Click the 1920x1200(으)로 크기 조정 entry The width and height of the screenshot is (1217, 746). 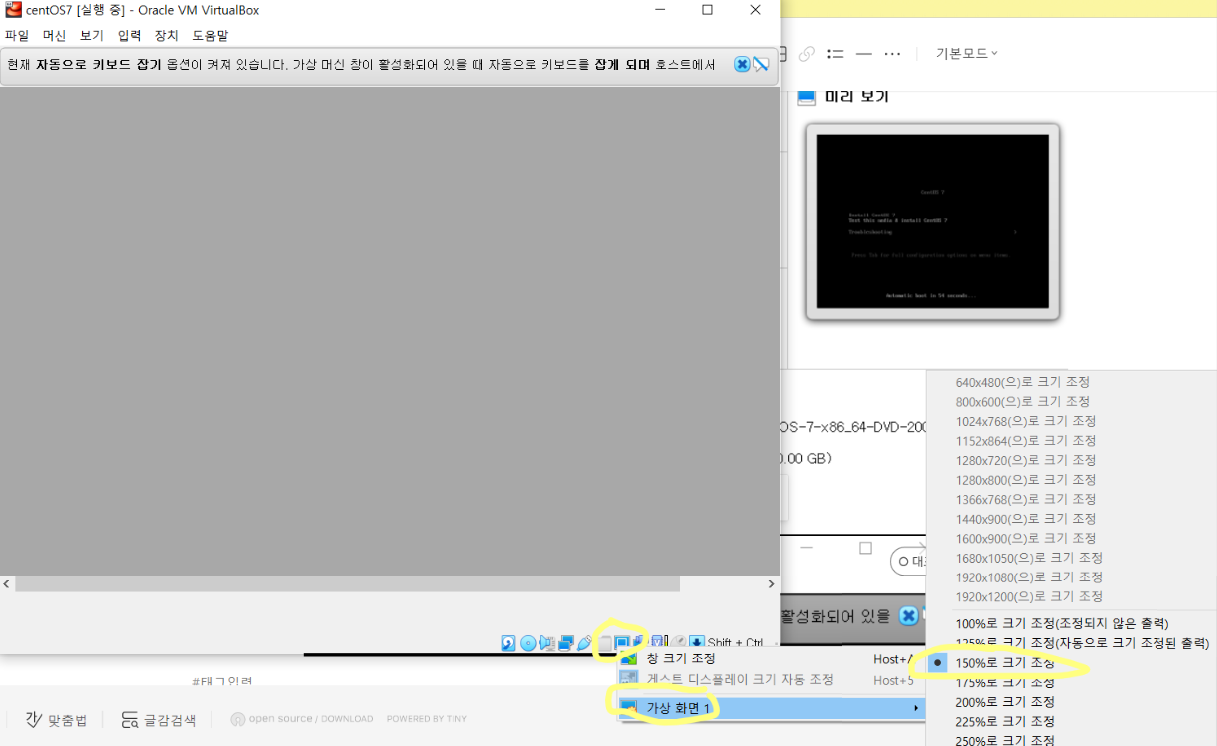click(1029, 596)
